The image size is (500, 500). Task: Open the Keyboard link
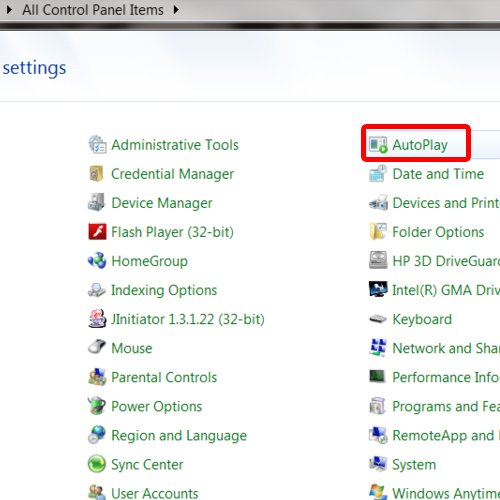tap(422, 319)
